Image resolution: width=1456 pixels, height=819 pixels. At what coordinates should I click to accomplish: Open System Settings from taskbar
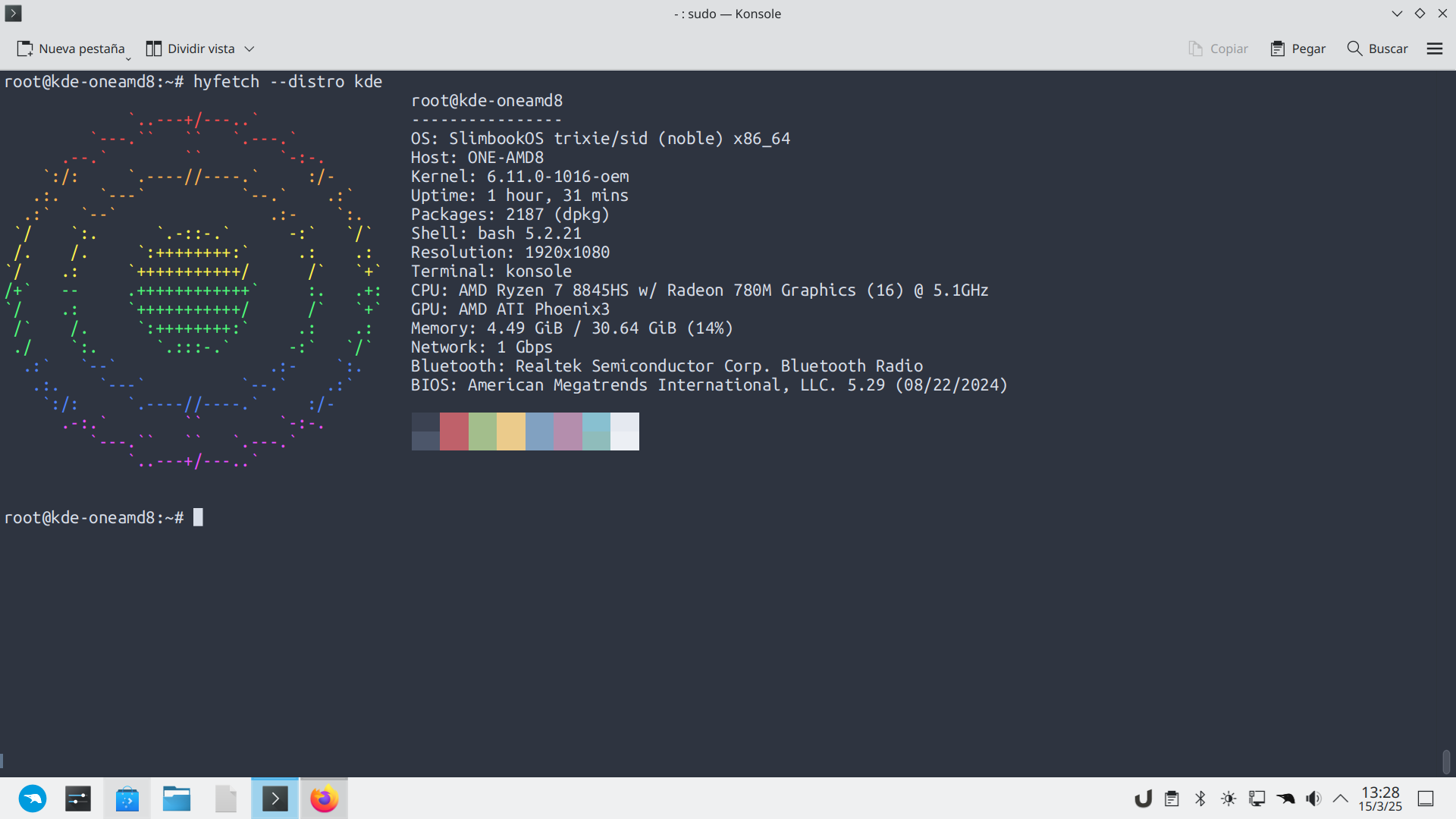coord(78,799)
